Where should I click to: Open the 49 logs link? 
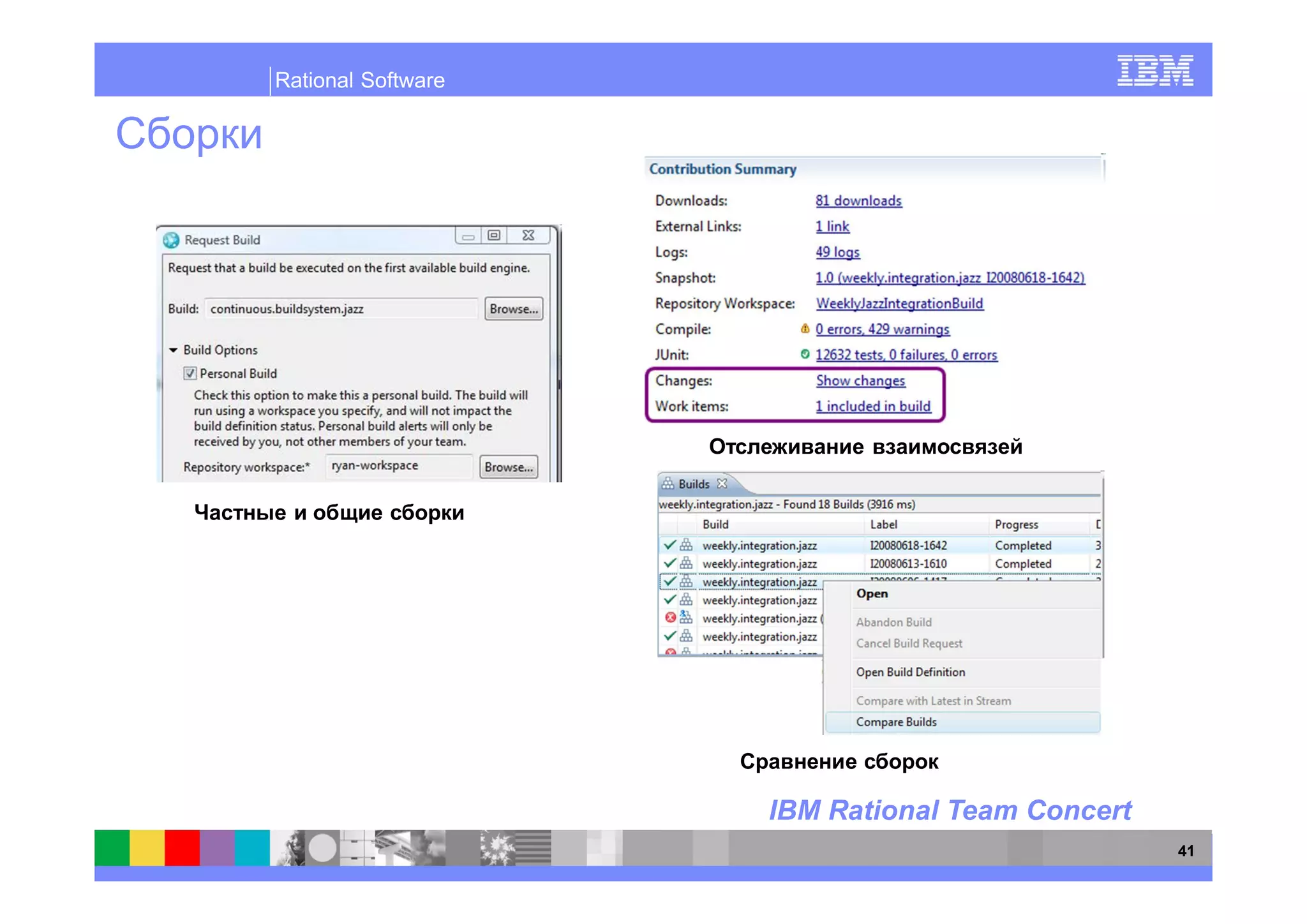tap(837, 252)
